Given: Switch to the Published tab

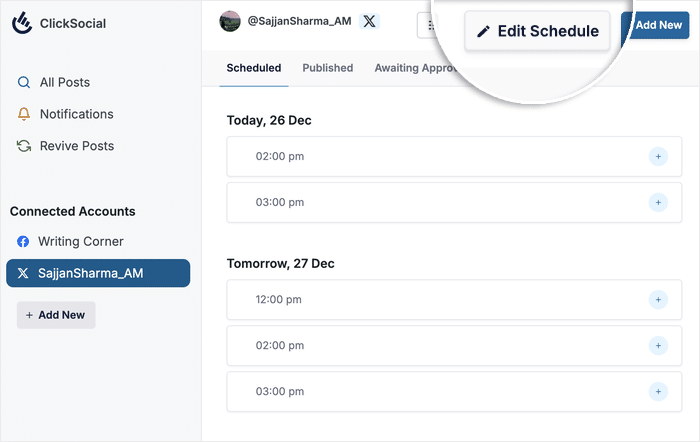Looking at the screenshot, I should point(328,68).
